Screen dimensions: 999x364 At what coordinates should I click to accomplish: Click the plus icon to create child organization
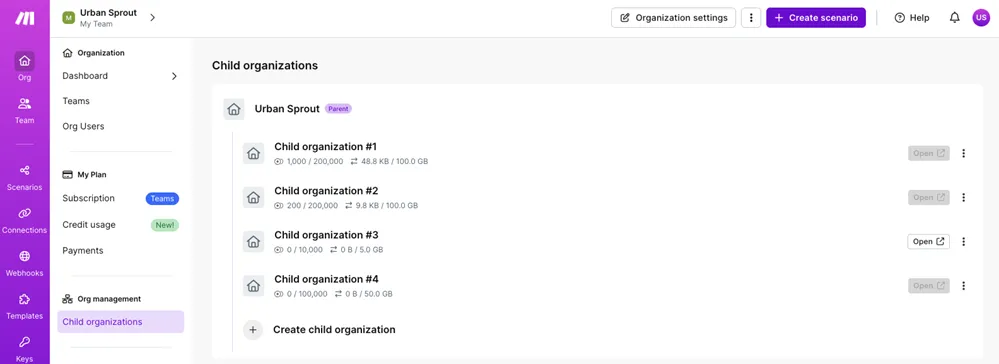(x=253, y=330)
